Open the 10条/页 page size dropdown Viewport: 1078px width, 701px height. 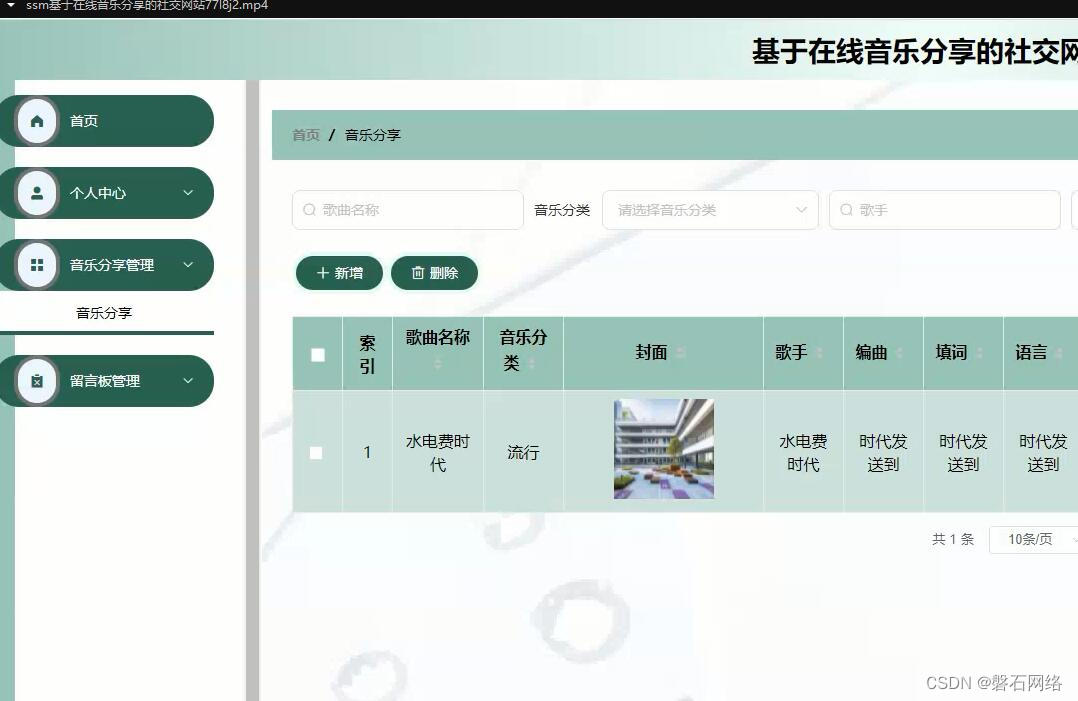click(1033, 539)
